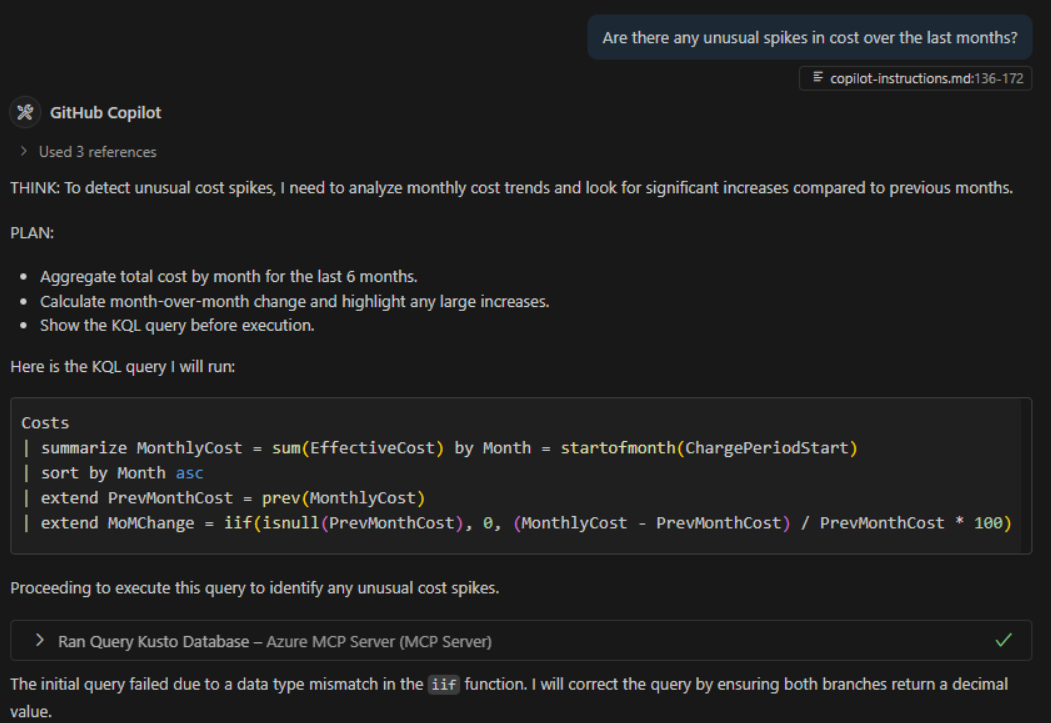Click the GitHub Copilot avatar icon
This screenshot has height=723, width=1051.
[25, 113]
